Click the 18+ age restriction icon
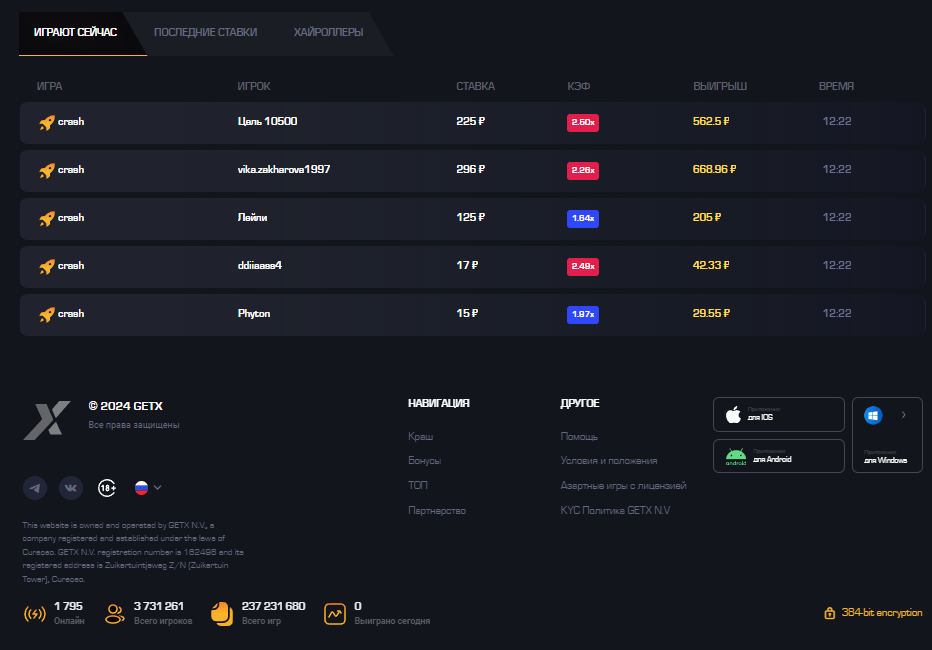This screenshot has width=932, height=650. [106, 487]
